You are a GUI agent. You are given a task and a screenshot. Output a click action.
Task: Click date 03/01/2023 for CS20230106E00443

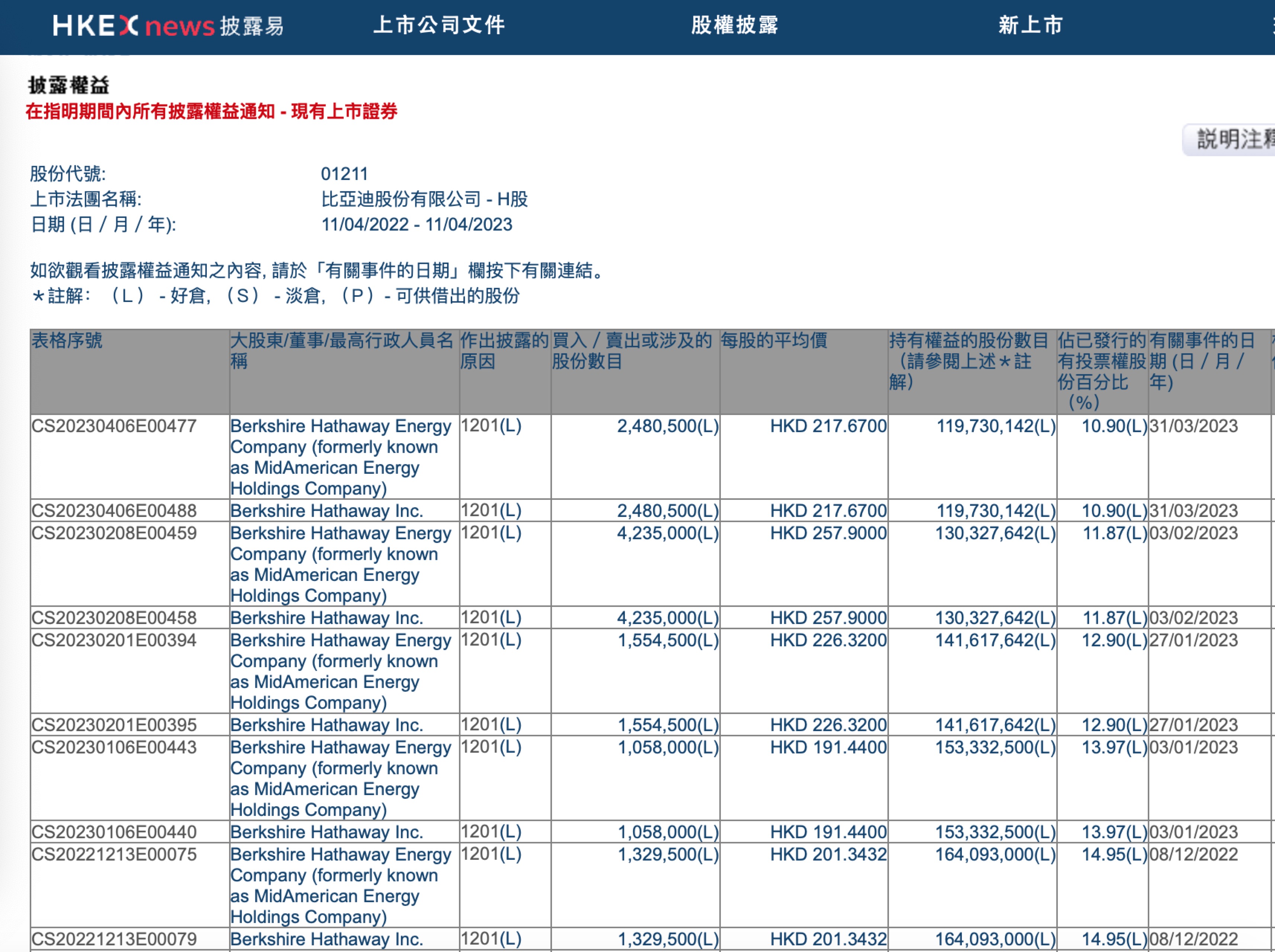[1193, 748]
